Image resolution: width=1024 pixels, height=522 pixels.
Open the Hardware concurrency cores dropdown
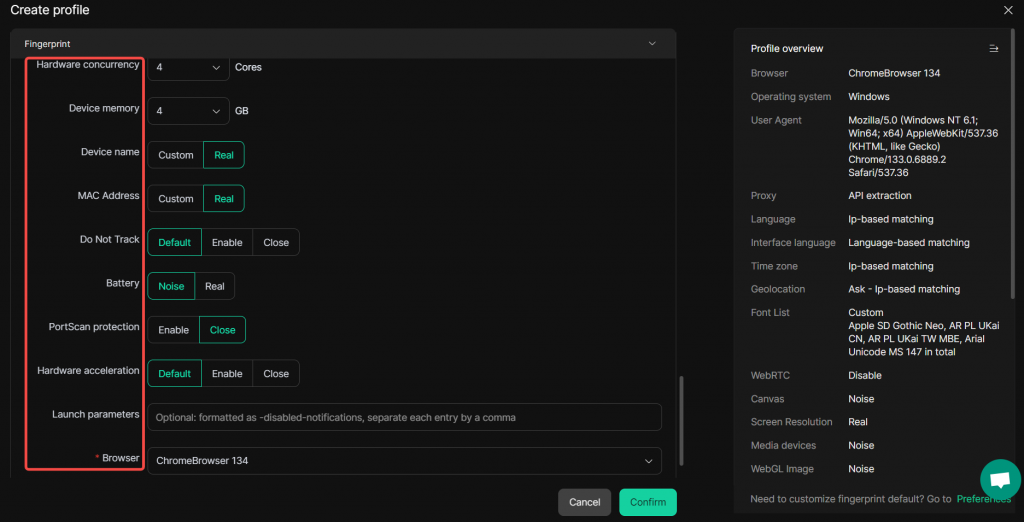point(188,68)
